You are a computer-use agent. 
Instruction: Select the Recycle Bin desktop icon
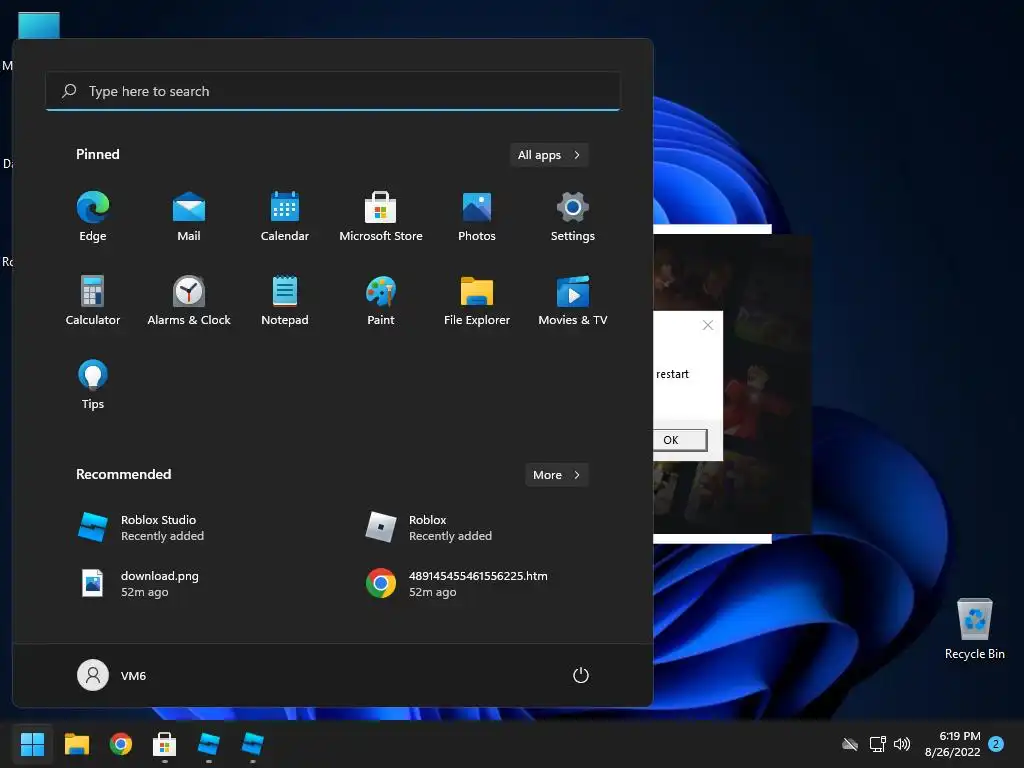click(974, 629)
